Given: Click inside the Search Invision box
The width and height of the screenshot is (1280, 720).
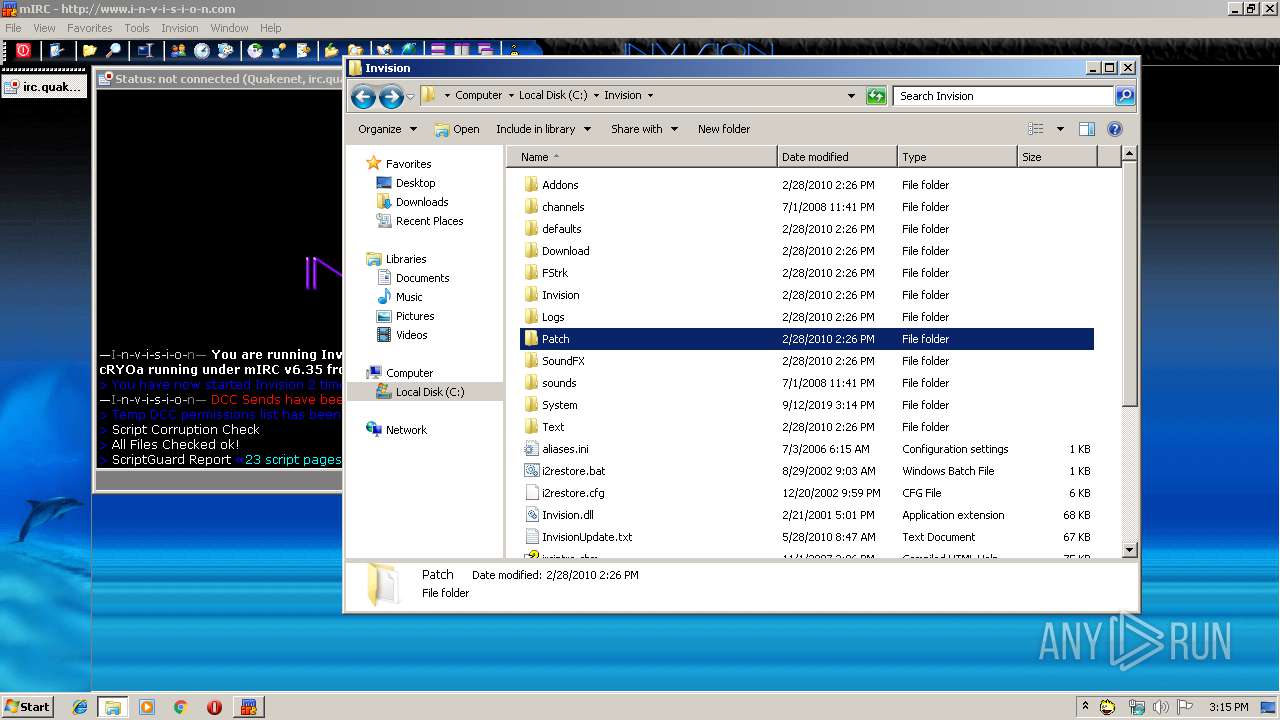Looking at the screenshot, I should 1003,96.
